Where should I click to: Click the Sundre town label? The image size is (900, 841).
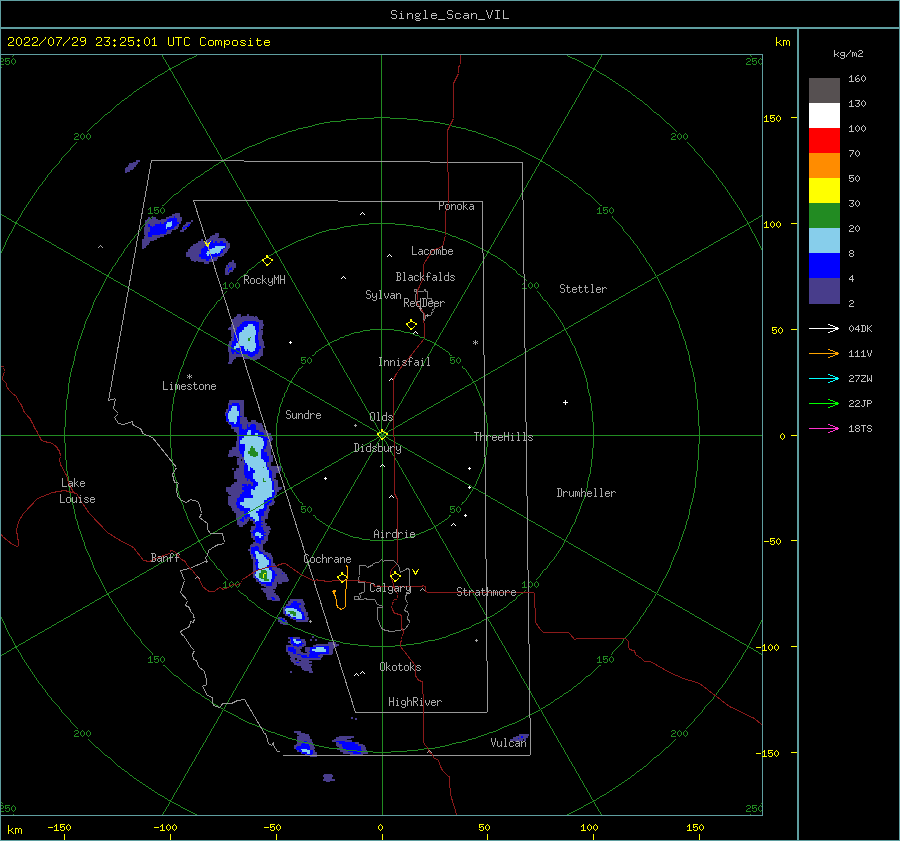click(x=303, y=415)
